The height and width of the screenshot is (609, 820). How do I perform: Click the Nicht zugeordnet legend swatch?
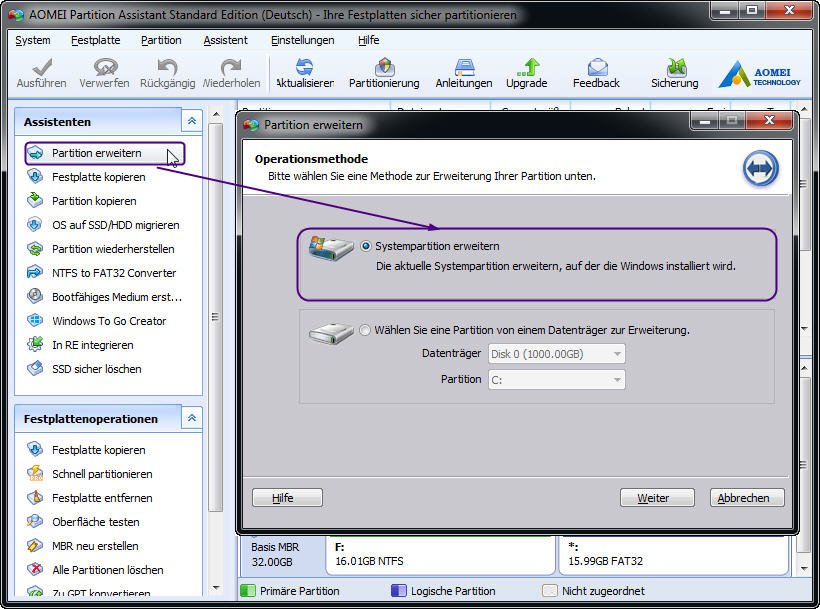[550, 591]
